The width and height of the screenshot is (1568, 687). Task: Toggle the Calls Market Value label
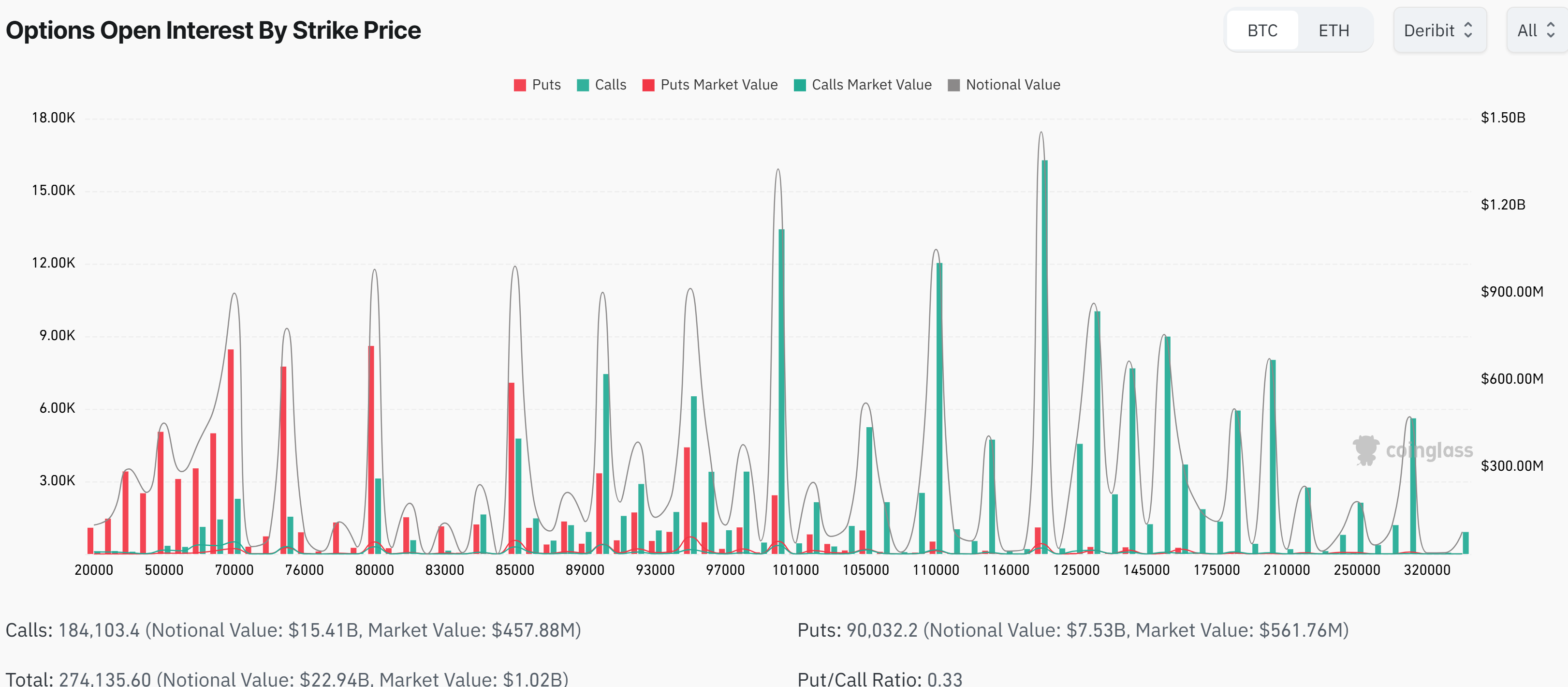pos(871,85)
